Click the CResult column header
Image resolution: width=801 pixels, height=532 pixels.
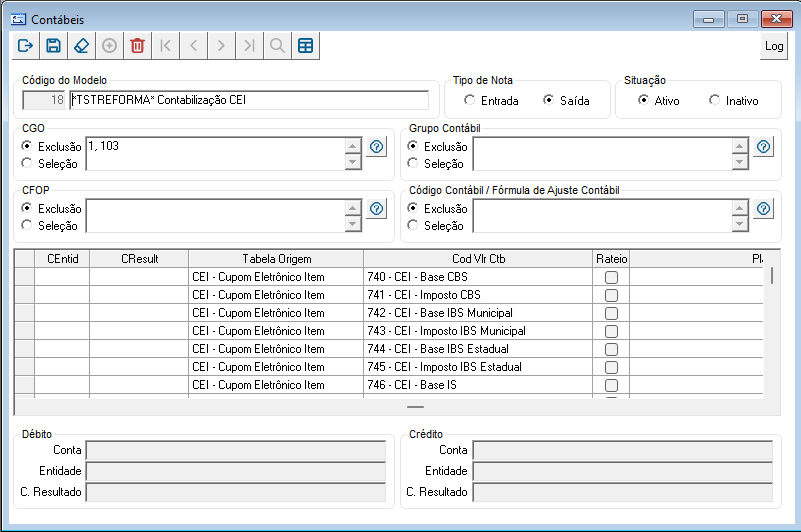pyautogui.click(x=139, y=259)
